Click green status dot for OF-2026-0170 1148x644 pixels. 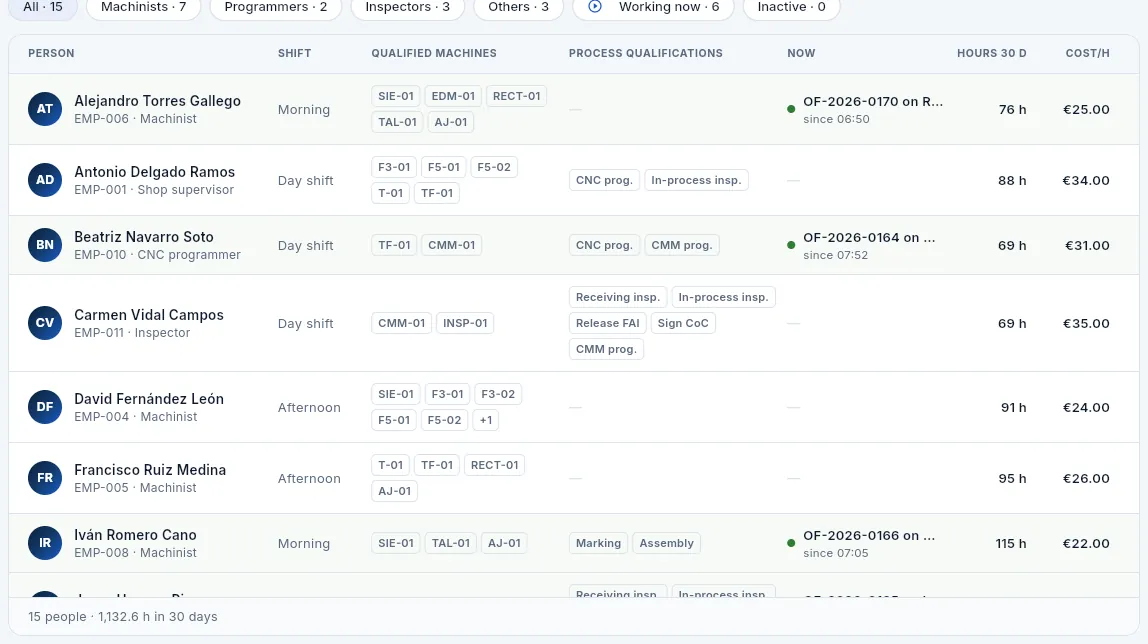[791, 109]
